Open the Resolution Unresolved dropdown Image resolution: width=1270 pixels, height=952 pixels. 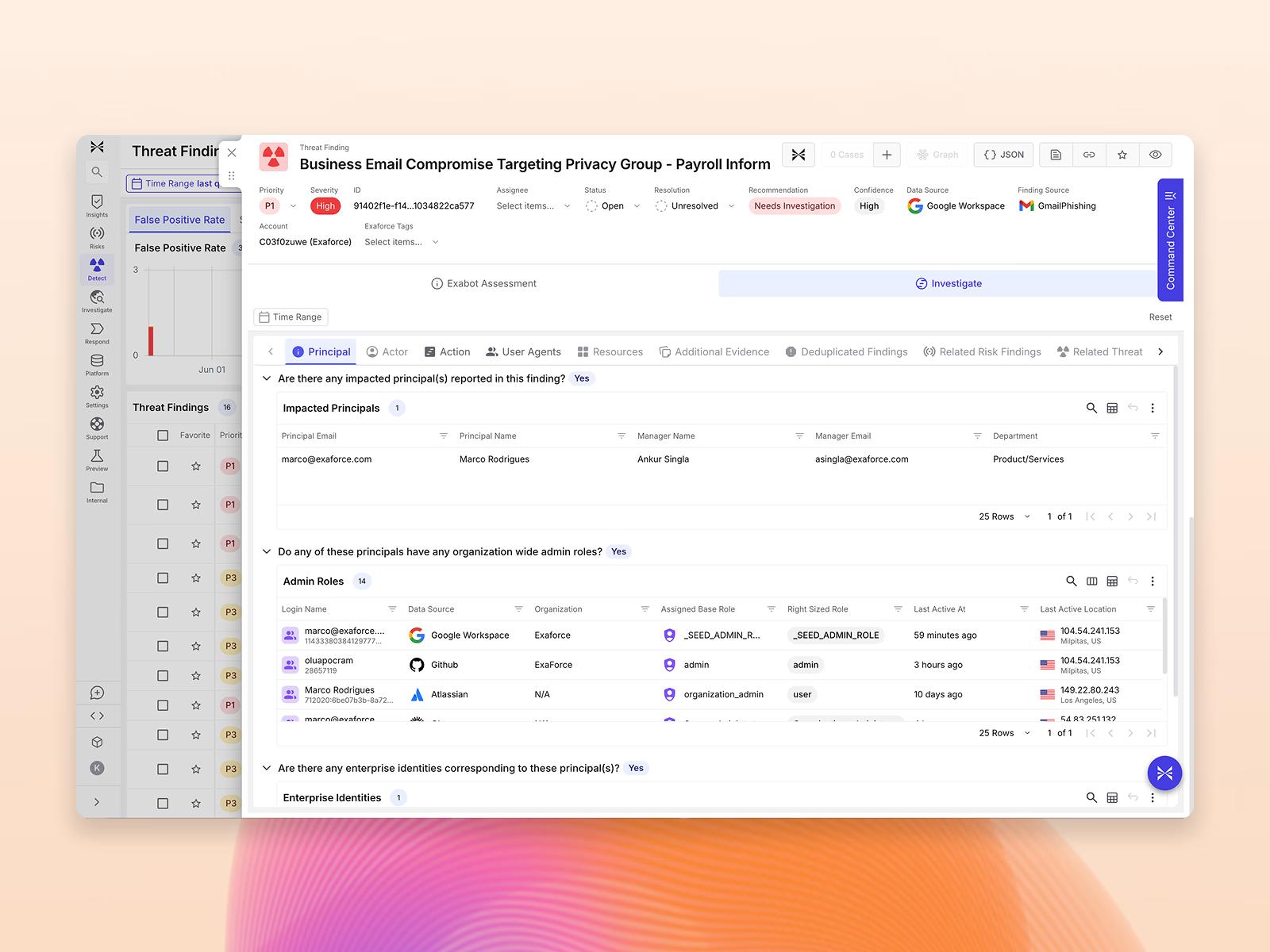(695, 206)
